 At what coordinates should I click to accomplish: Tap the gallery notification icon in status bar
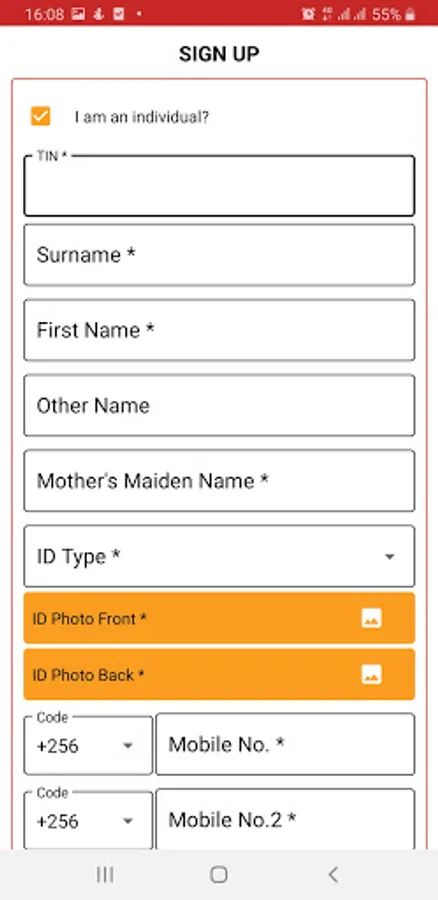(79, 14)
